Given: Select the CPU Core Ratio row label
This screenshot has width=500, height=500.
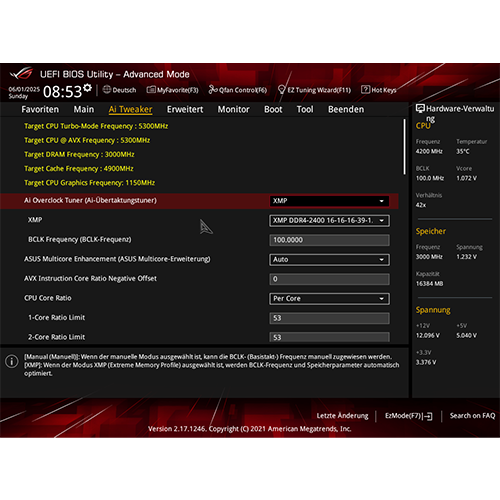Looking at the screenshot, I should (48, 298).
